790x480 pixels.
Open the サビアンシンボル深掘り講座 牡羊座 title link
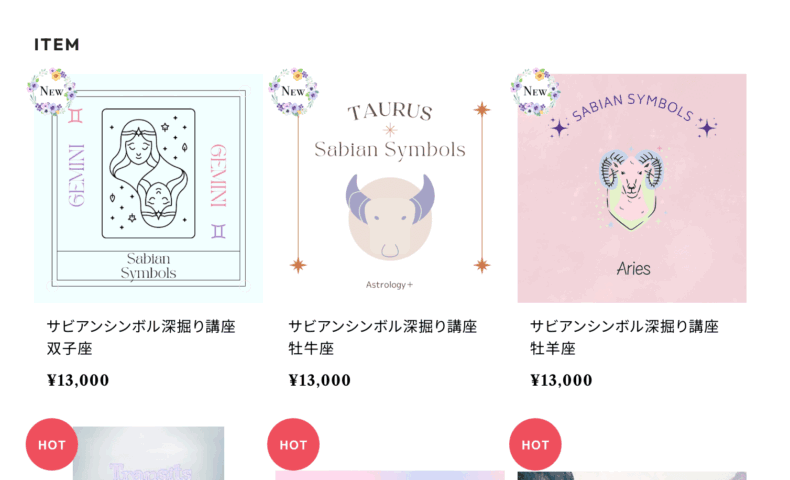pyautogui.click(x=624, y=337)
